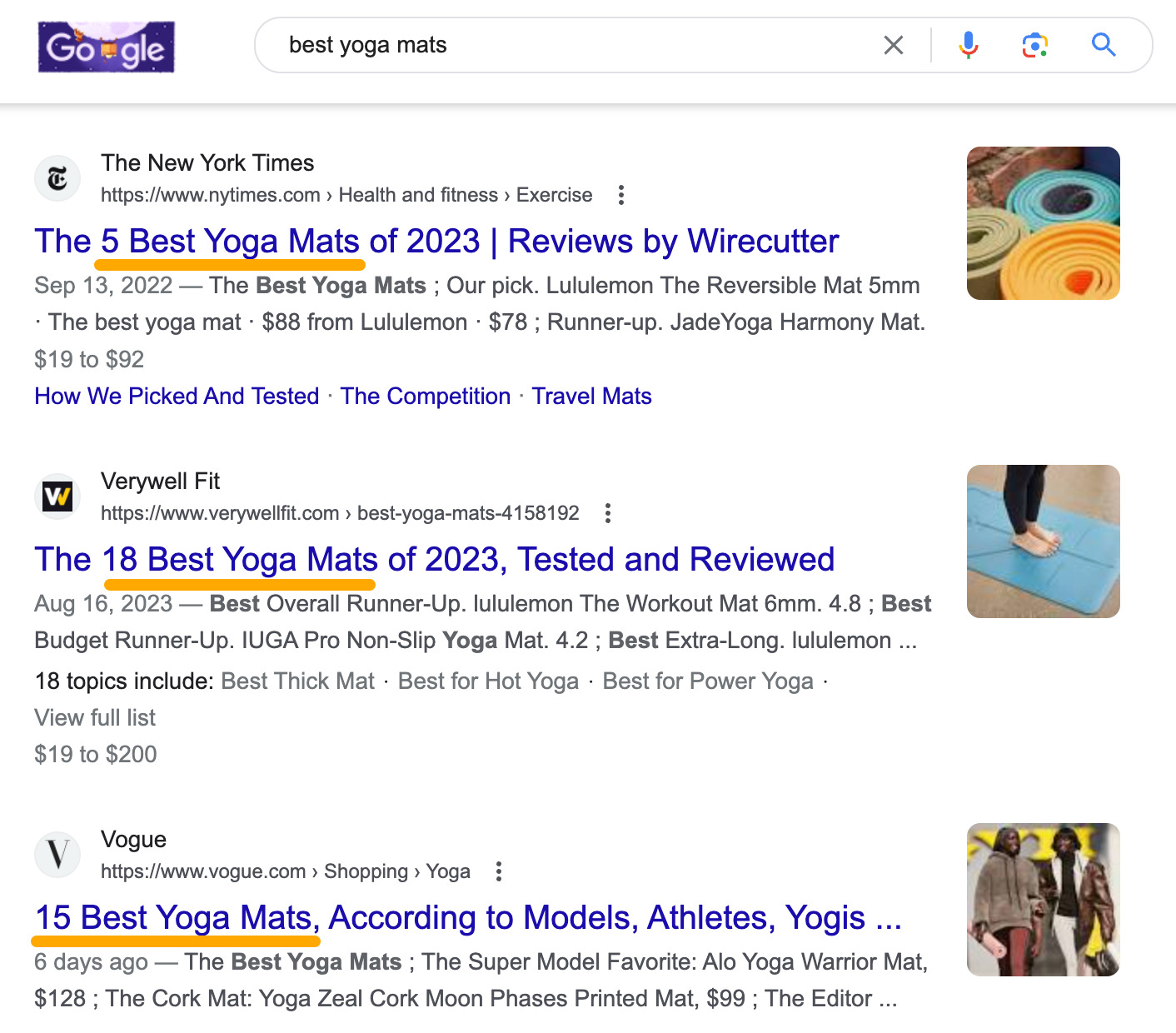
Task: Clear the search query with the X
Action: point(893,45)
